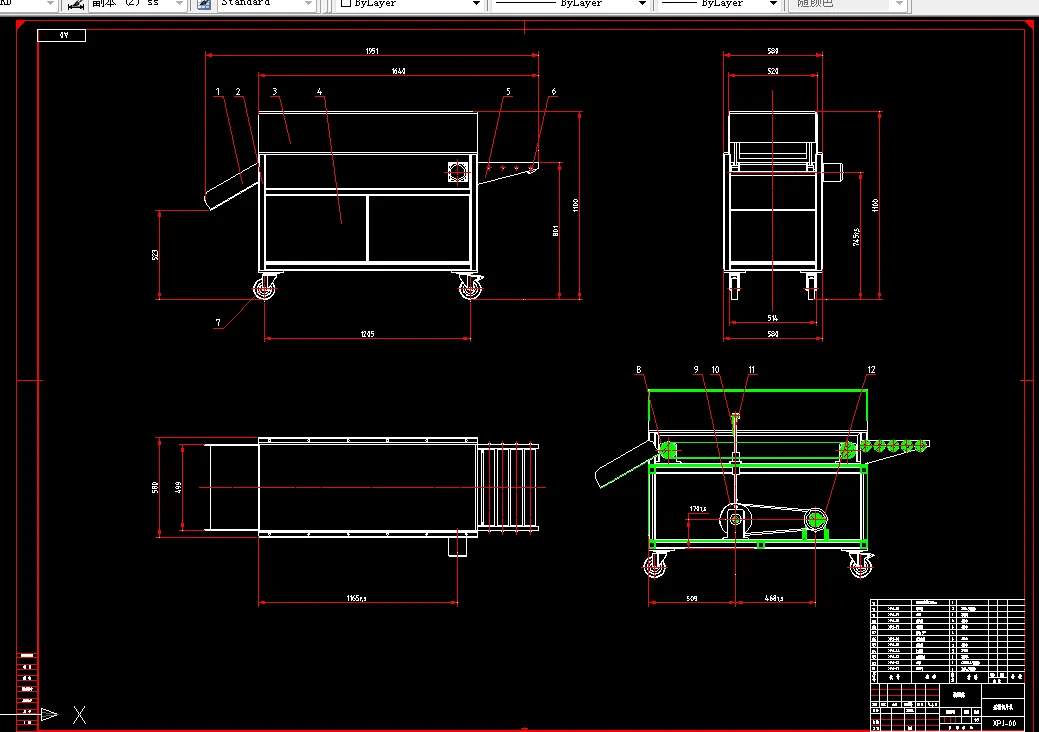
Task: Click part balloon number 1
Action: point(217,91)
